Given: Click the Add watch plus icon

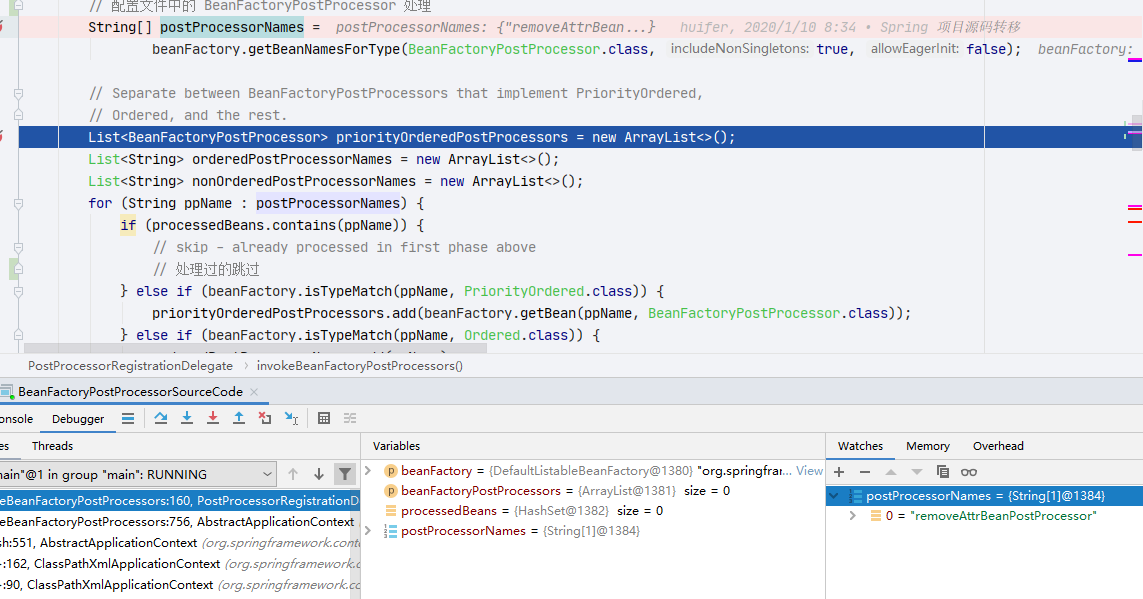Looking at the screenshot, I should pos(839,471).
